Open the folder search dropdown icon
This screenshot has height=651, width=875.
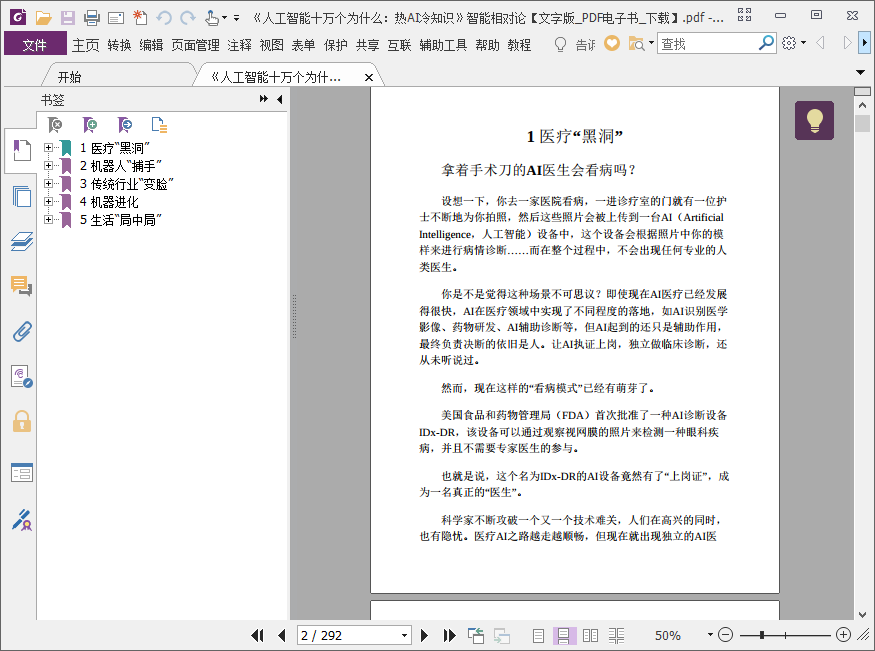coord(641,44)
